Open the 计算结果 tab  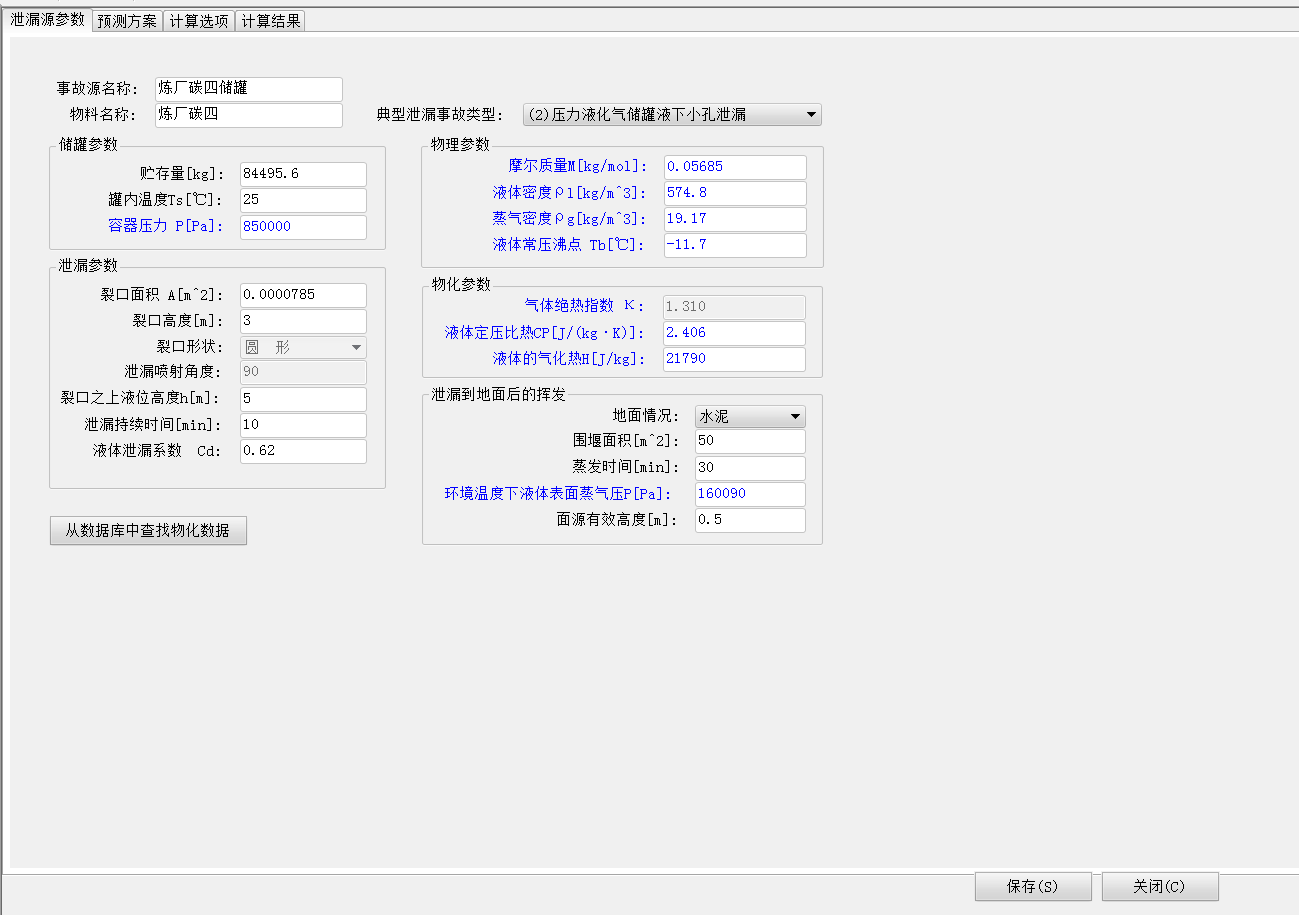[270, 21]
